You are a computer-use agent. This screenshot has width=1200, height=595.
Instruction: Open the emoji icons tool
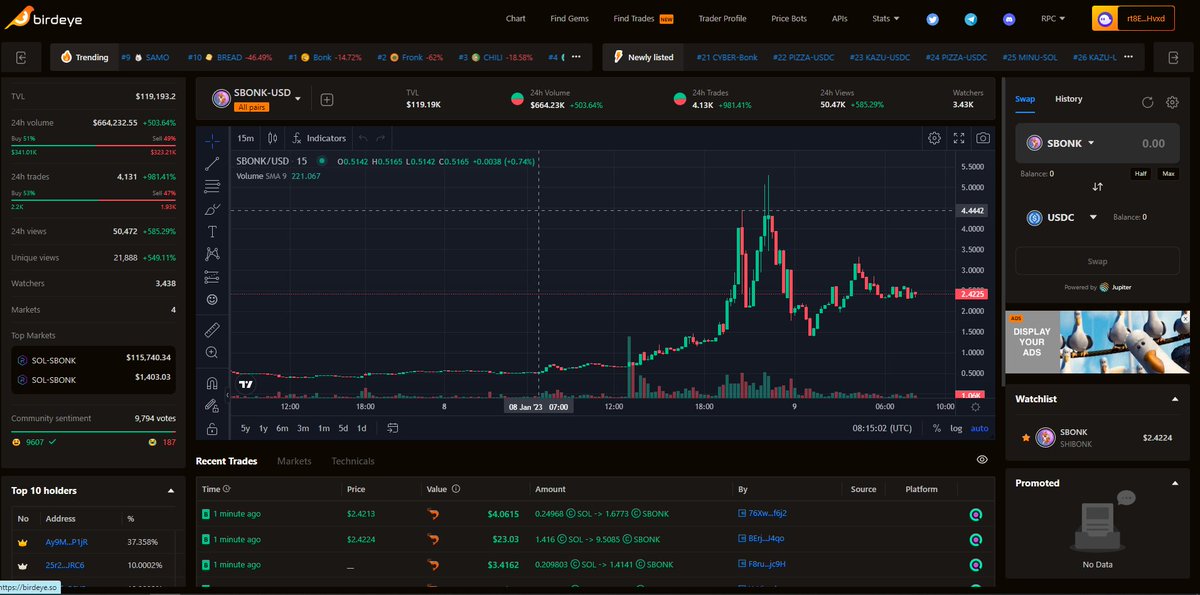click(212, 299)
